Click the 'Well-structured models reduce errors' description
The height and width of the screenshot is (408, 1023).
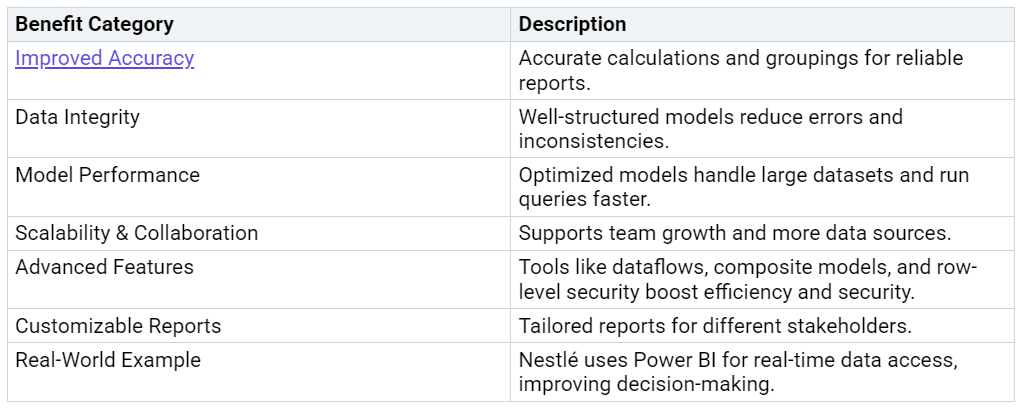[x=710, y=129]
